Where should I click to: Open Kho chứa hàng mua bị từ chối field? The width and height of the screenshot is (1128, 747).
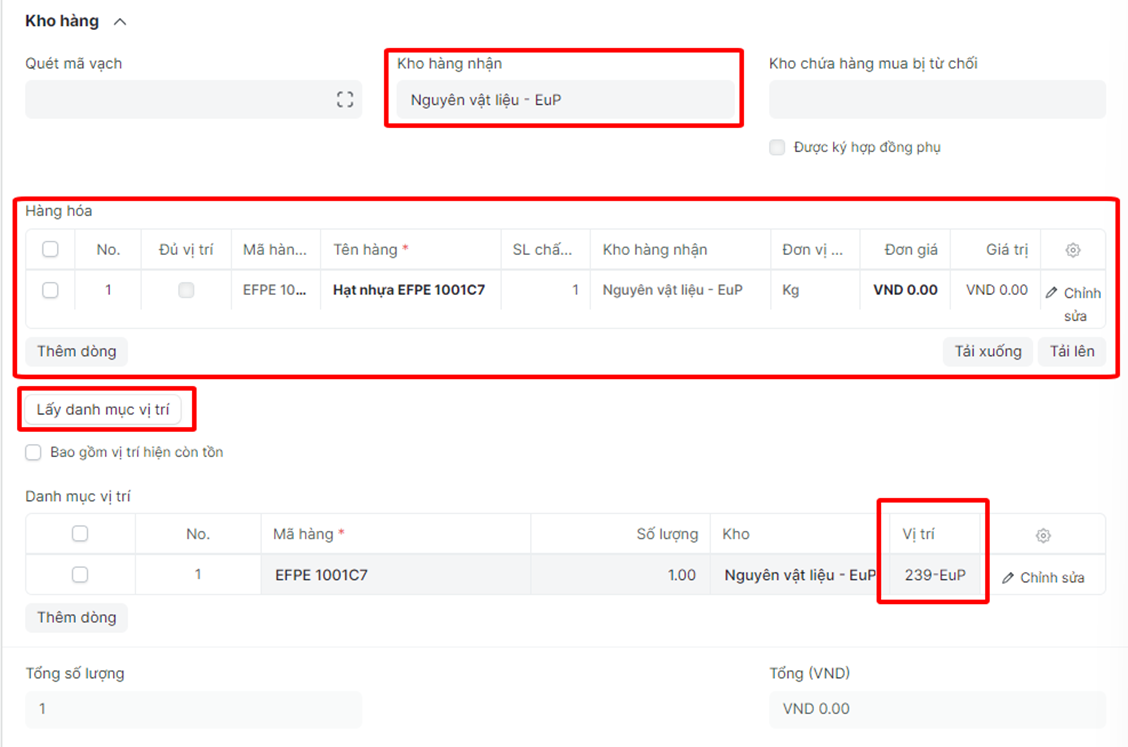pos(937,100)
